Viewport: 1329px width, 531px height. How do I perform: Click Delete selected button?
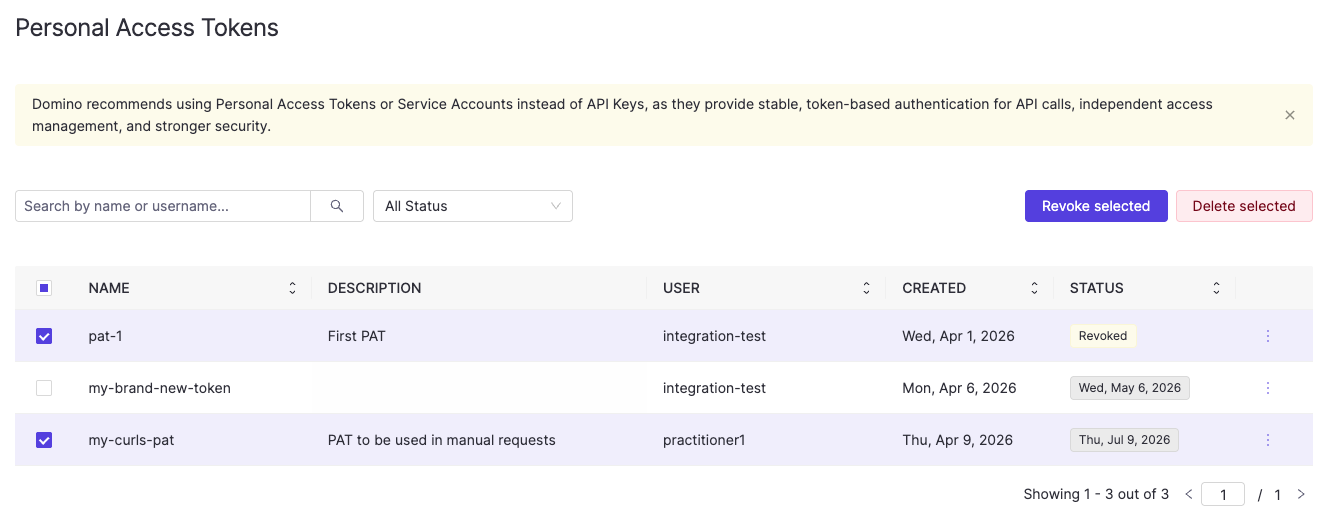(x=1244, y=206)
